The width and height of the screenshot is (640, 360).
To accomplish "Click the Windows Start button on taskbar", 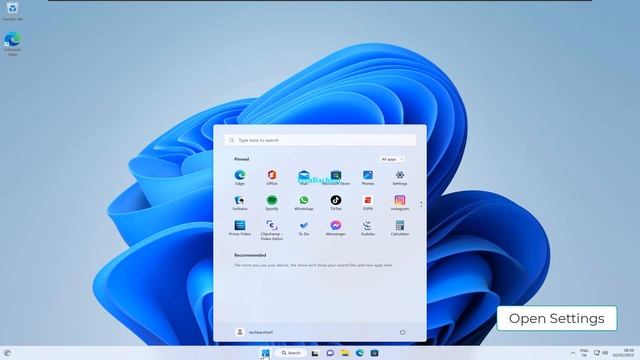I will click(x=265, y=353).
